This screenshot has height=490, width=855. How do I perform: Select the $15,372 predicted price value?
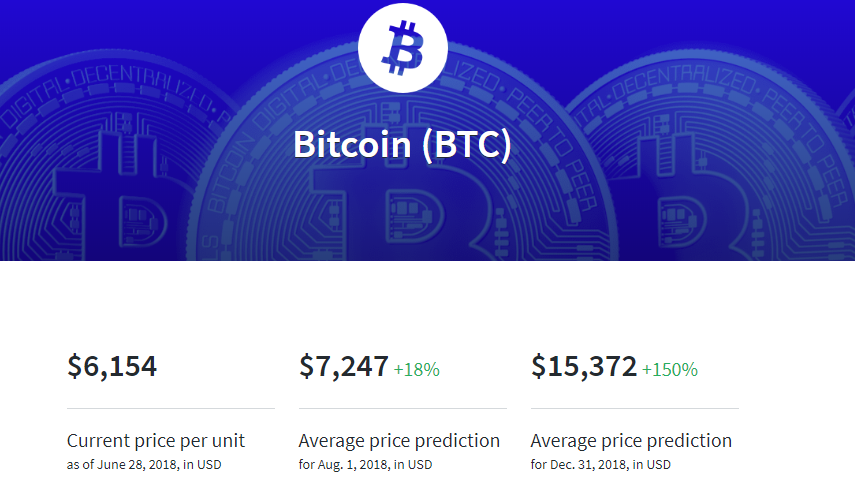[x=584, y=367]
